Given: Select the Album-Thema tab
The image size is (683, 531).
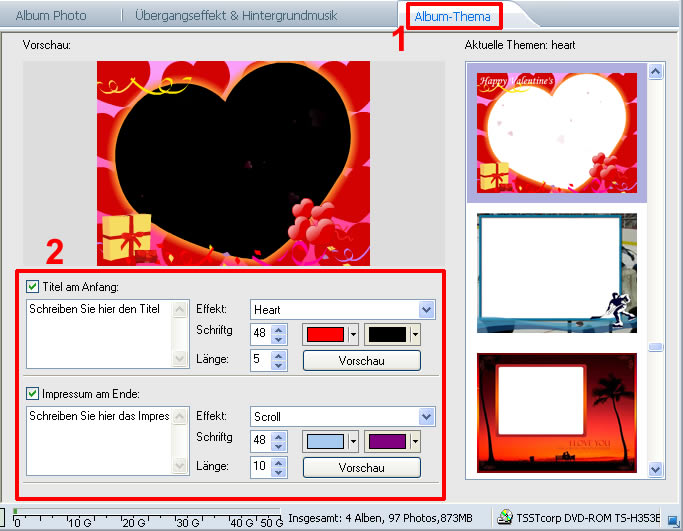Looking at the screenshot, I should 452,17.
